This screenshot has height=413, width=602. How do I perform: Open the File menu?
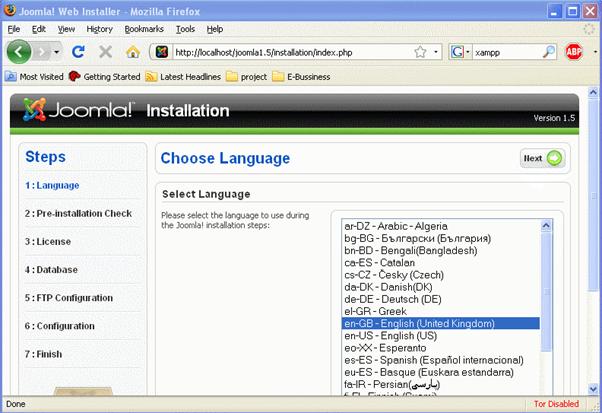pos(14,29)
